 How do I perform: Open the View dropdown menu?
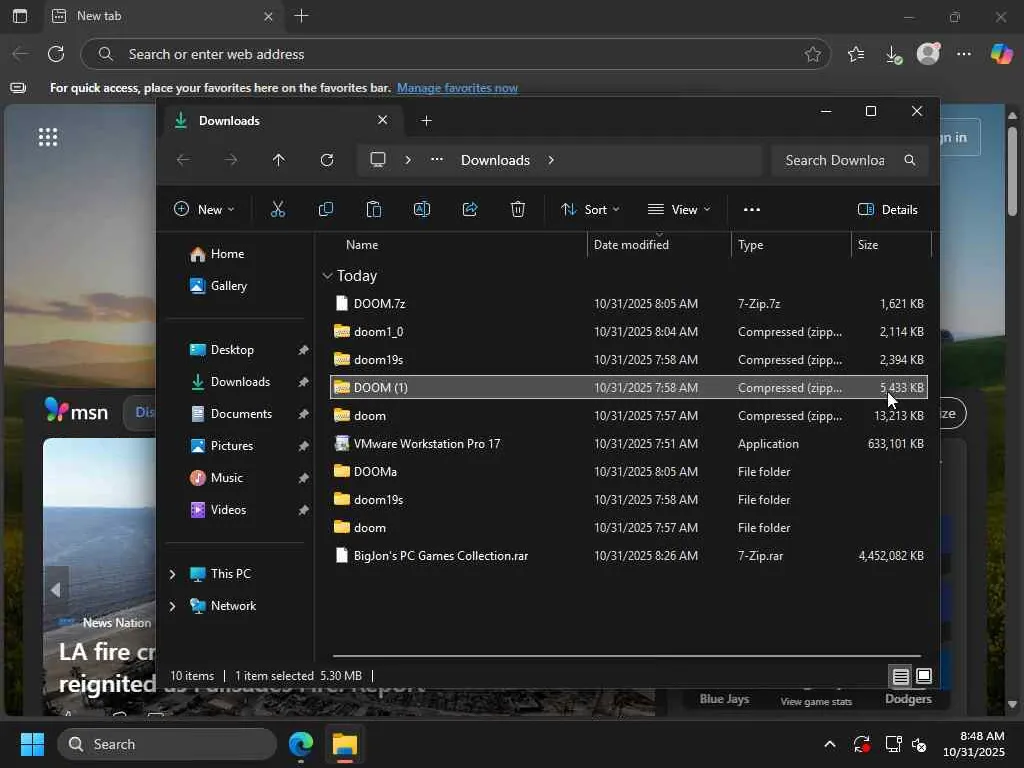click(x=679, y=209)
